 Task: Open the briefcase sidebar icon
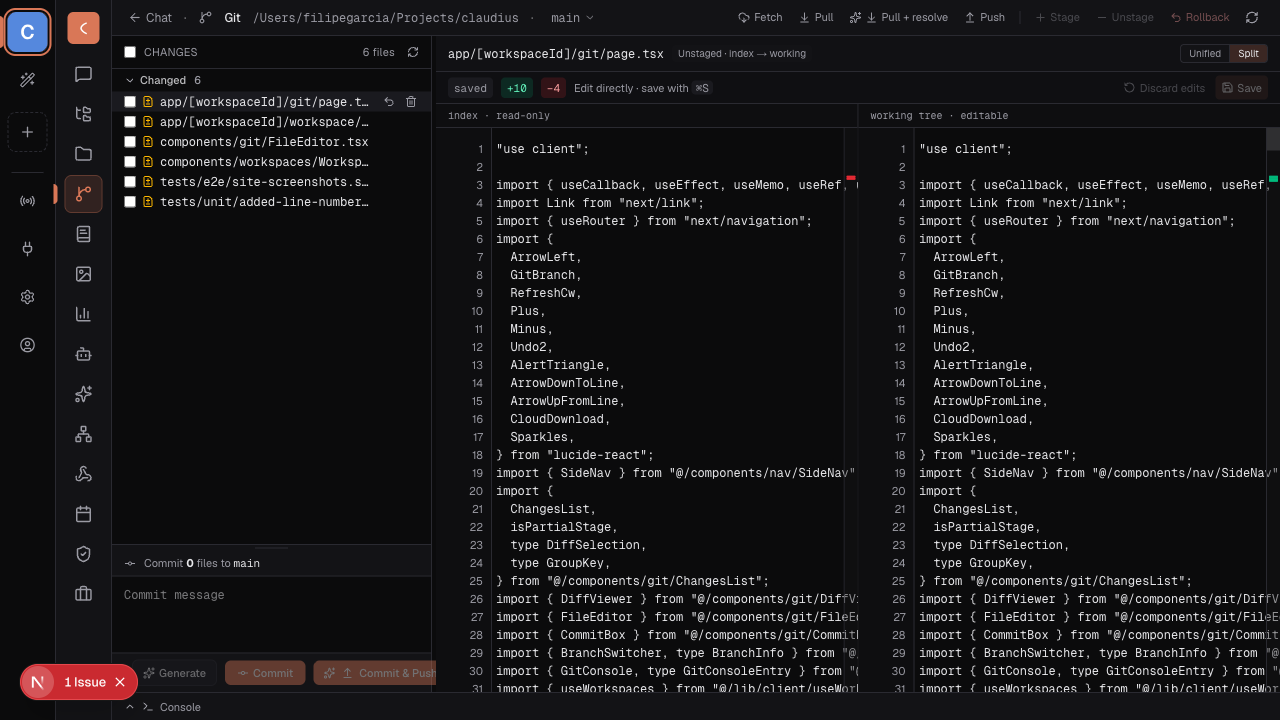coord(83,594)
